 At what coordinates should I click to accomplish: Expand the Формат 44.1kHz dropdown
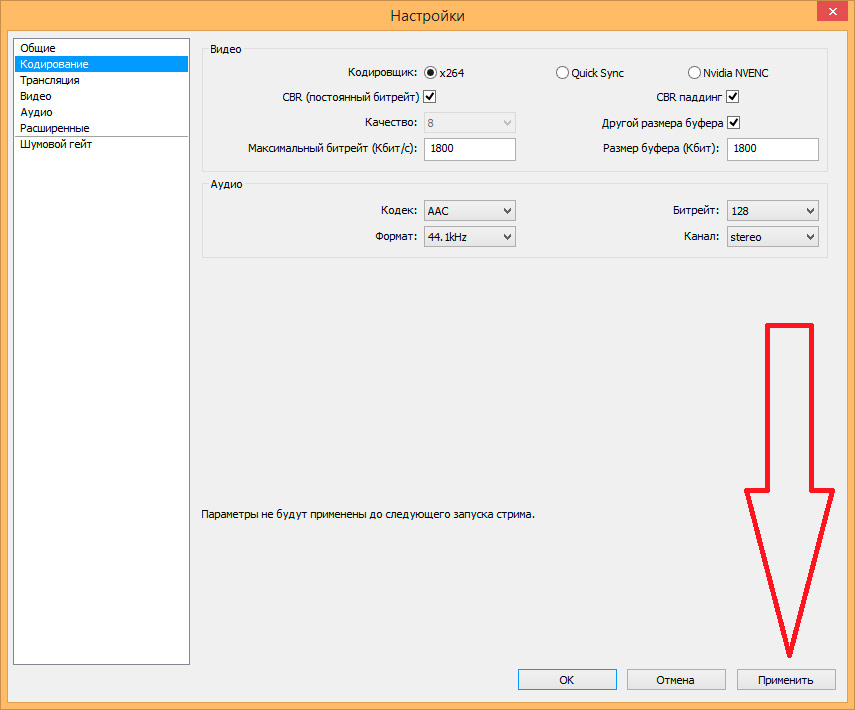tap(470, 237)
